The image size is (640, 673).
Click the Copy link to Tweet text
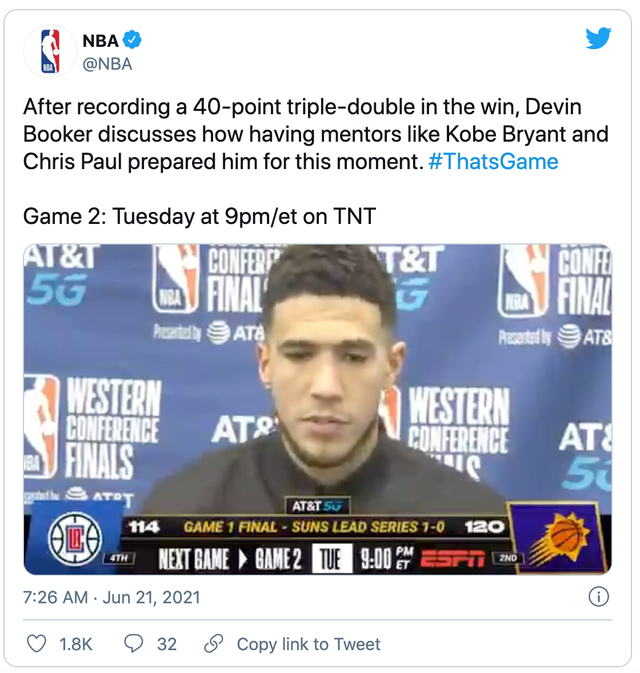308,644
